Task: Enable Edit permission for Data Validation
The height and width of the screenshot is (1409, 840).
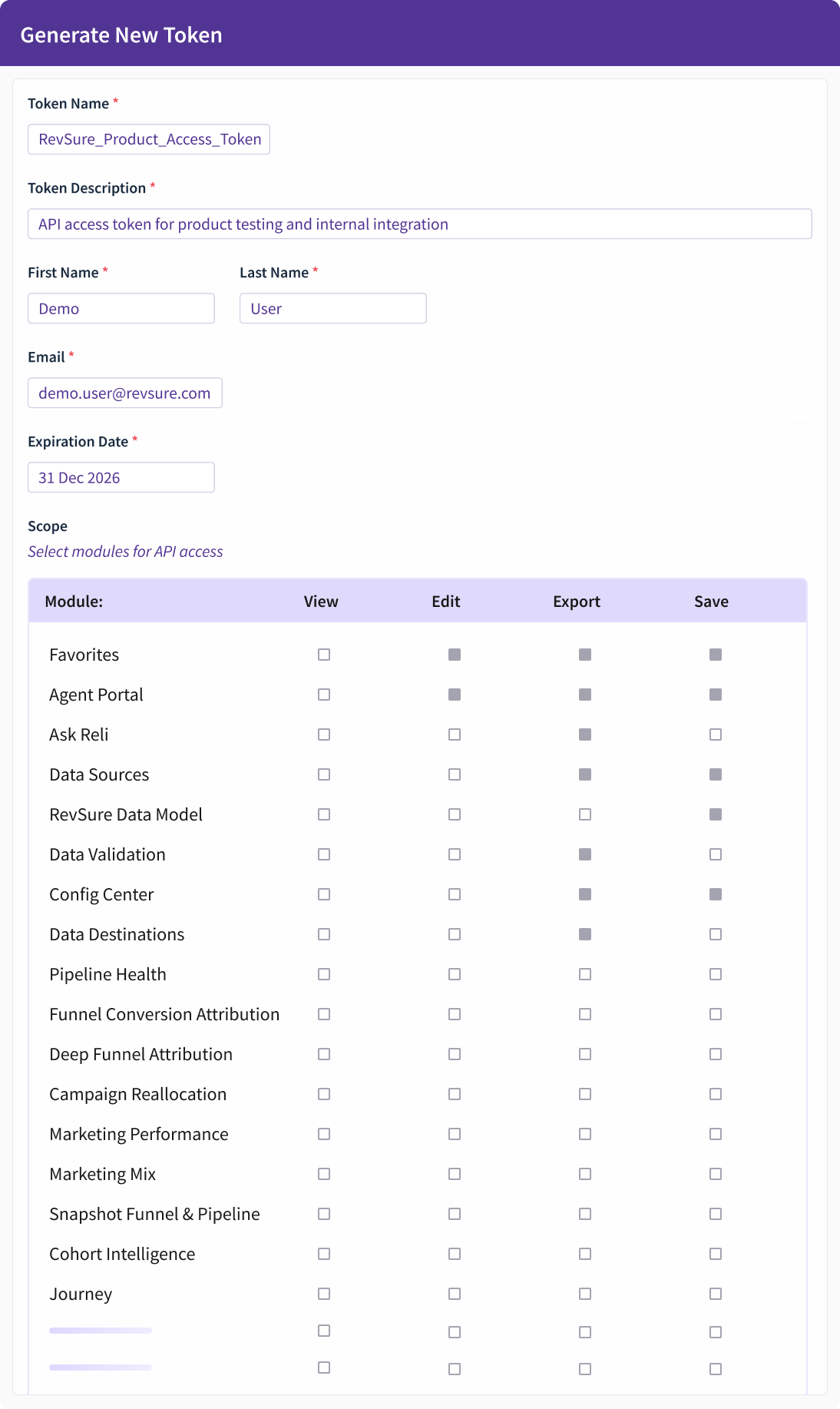Action: coord(455,854)
